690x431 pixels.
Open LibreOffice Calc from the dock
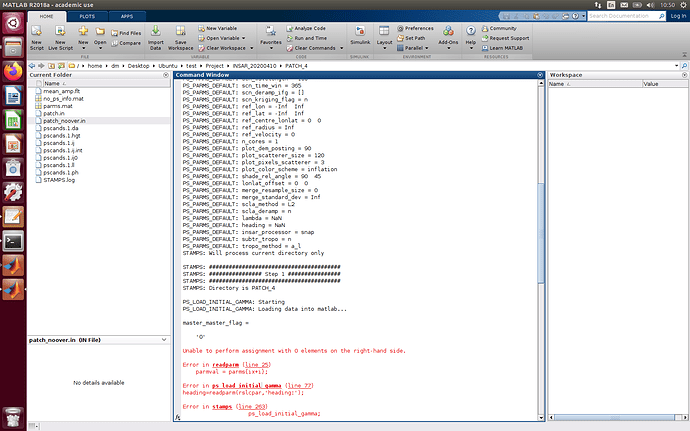pos(13,120)
